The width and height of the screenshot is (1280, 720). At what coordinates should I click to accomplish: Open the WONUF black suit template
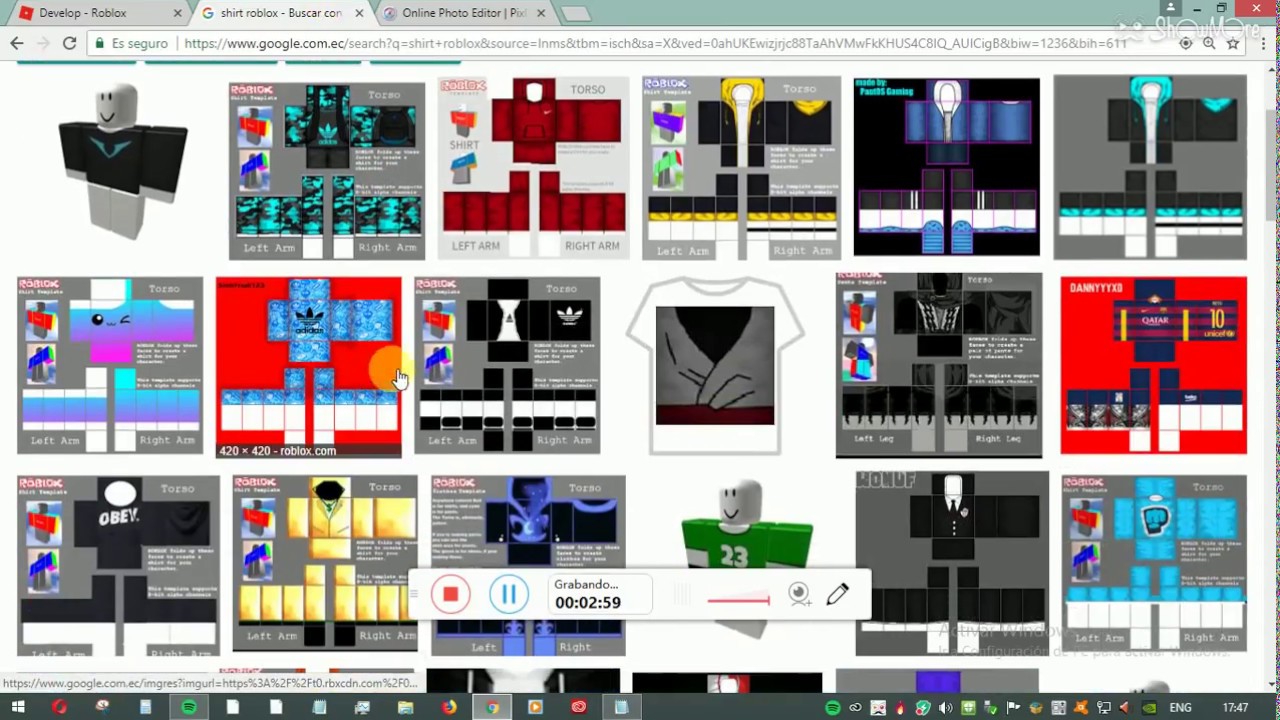pyautogui.click(x=952, y=564)
